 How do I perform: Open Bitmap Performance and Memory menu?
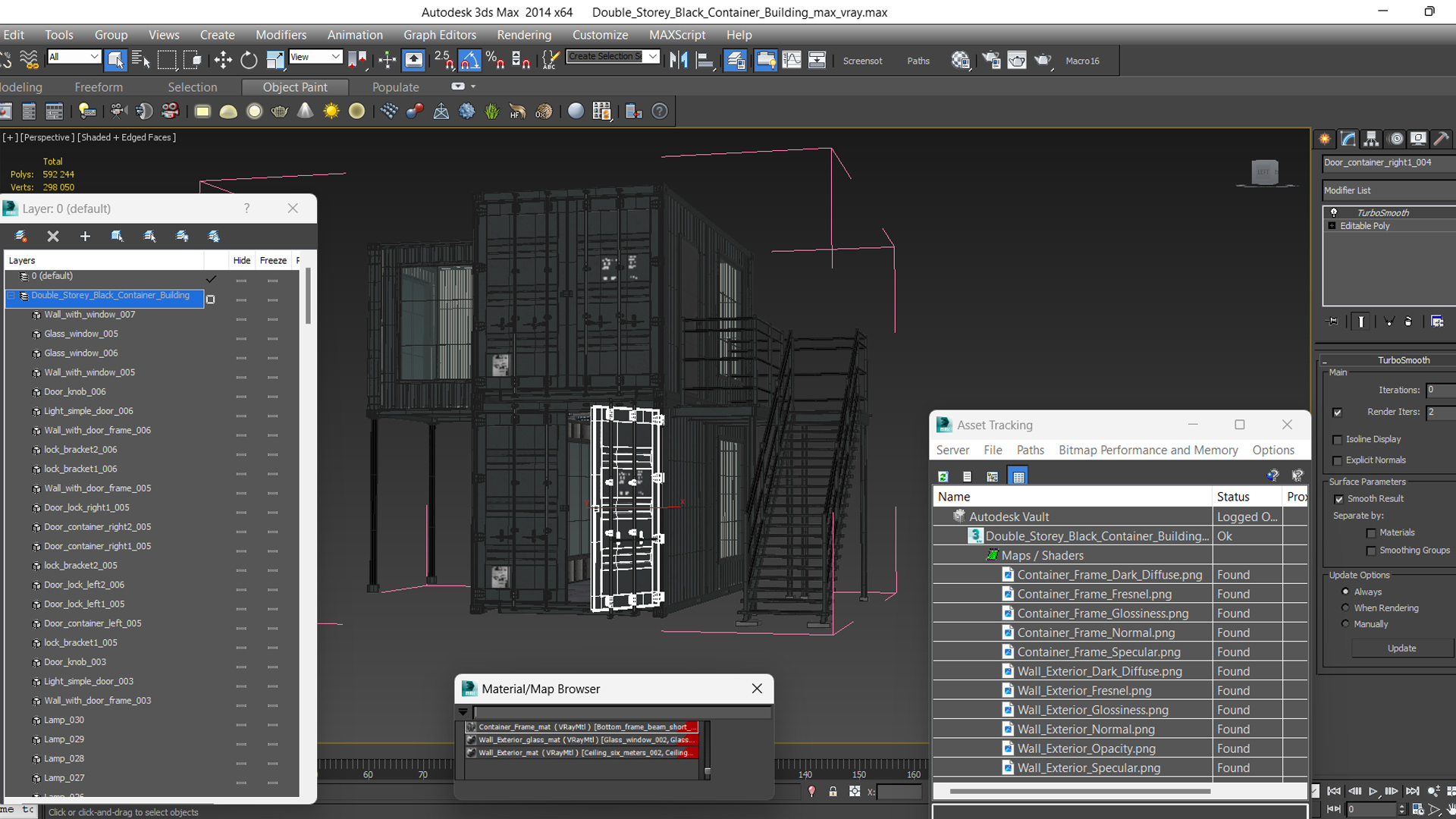[1148, 450]
